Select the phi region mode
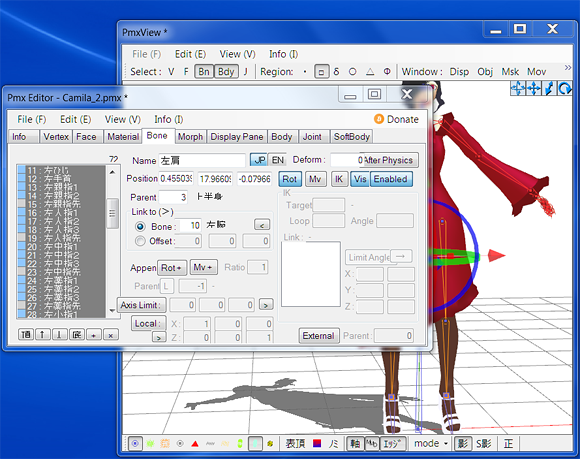The height and width of the screenshot is (459, 580). tap(387, 72)
